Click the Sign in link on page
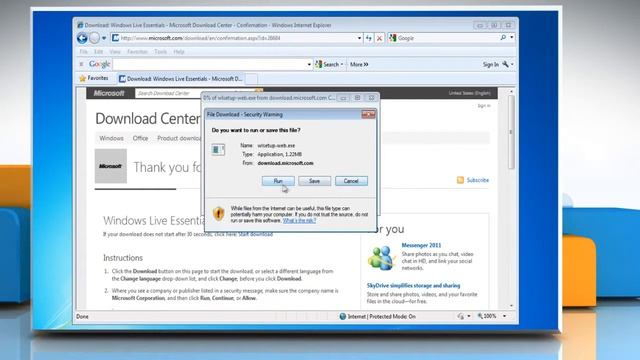This screenshot has width=640, height=360. click(484, 106)
